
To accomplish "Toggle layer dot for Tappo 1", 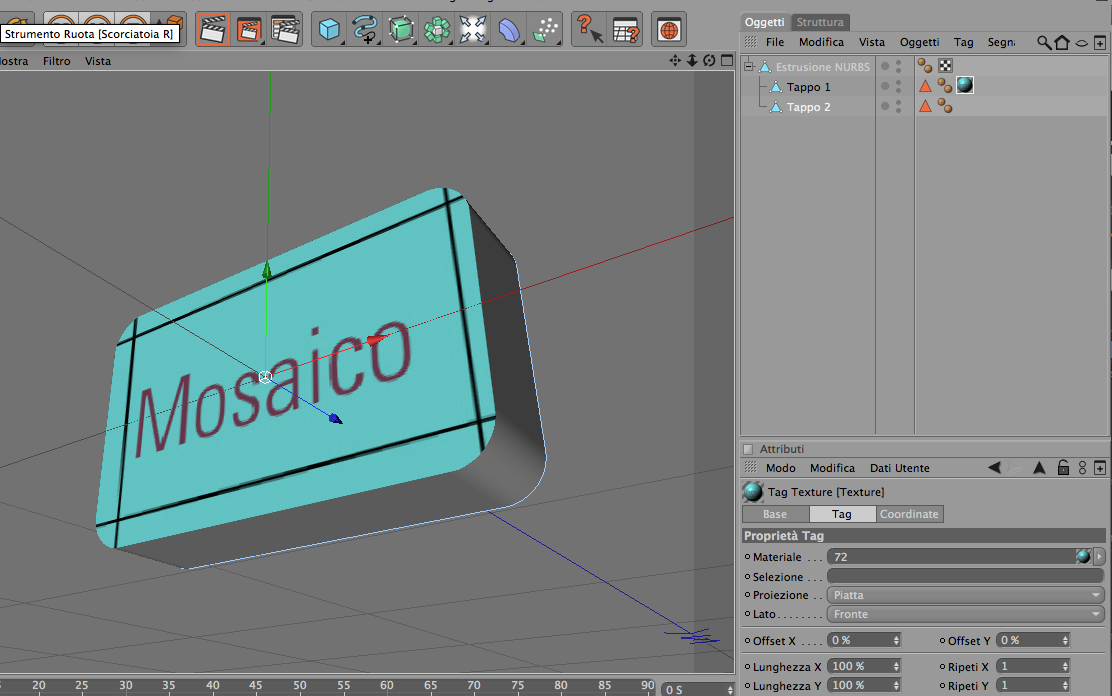I will (885, 86).
